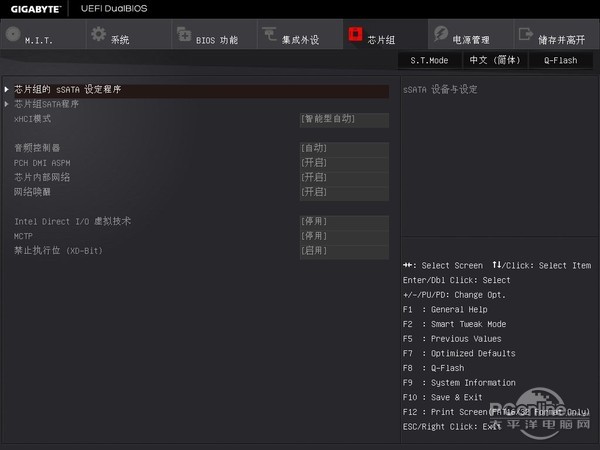Click the UEFI DualBIOS title
This screenshot has width=600, height=450.
click(114, 8)
